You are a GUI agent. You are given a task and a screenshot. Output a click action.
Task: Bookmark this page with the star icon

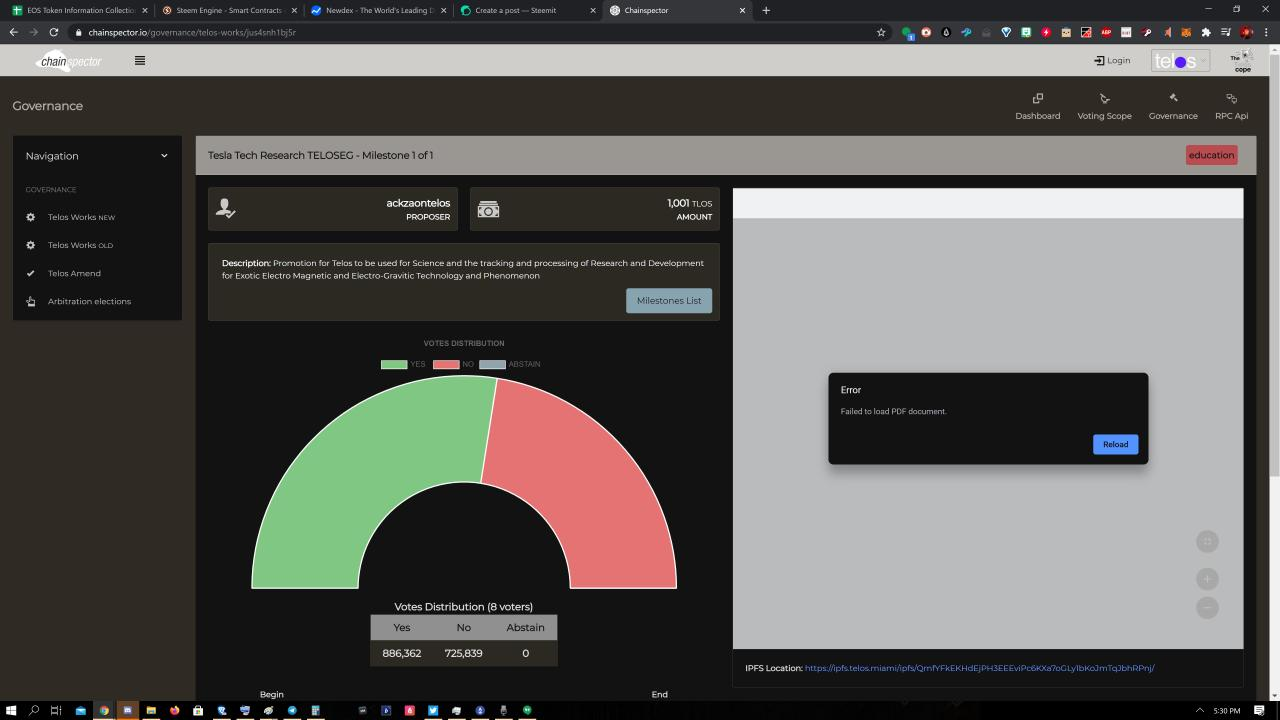point(880,32)
